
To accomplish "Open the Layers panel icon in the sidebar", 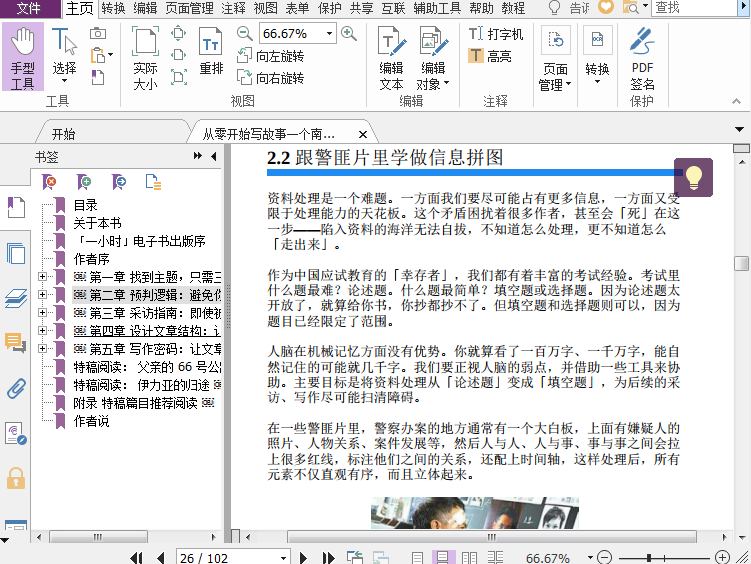I will click(16, 299).
